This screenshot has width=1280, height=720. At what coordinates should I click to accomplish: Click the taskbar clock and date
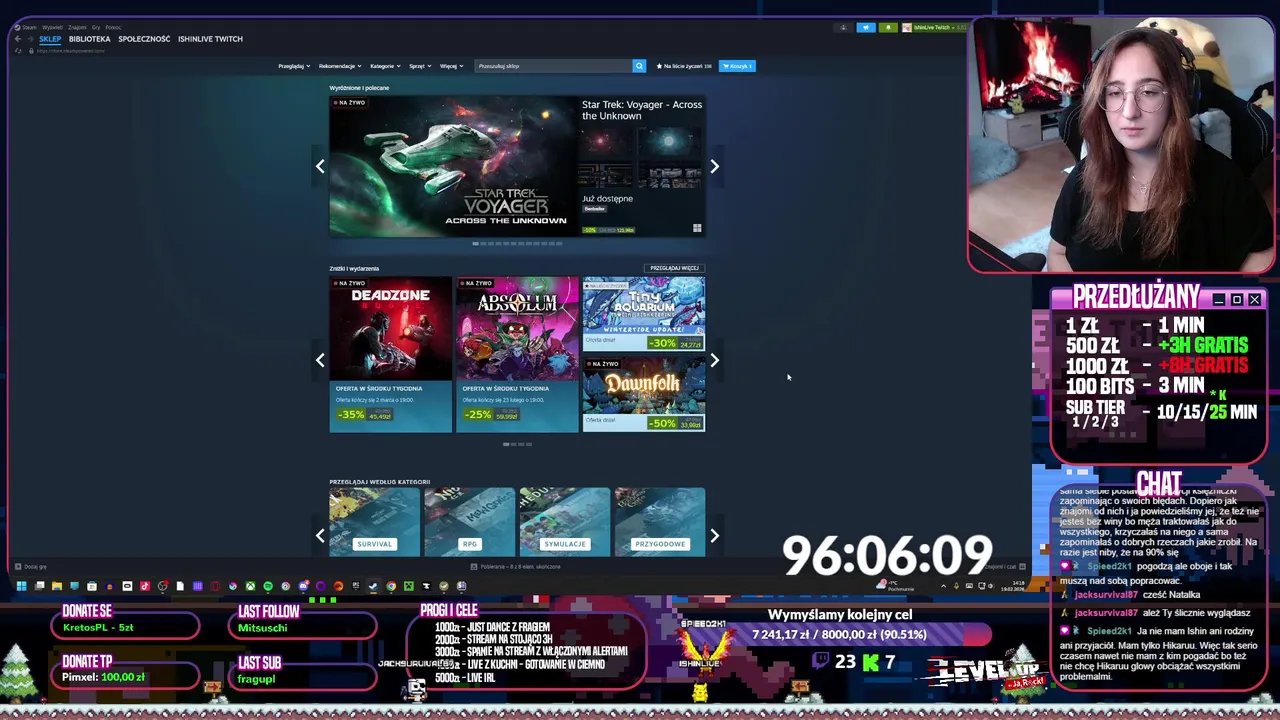tap(1012, 586)
